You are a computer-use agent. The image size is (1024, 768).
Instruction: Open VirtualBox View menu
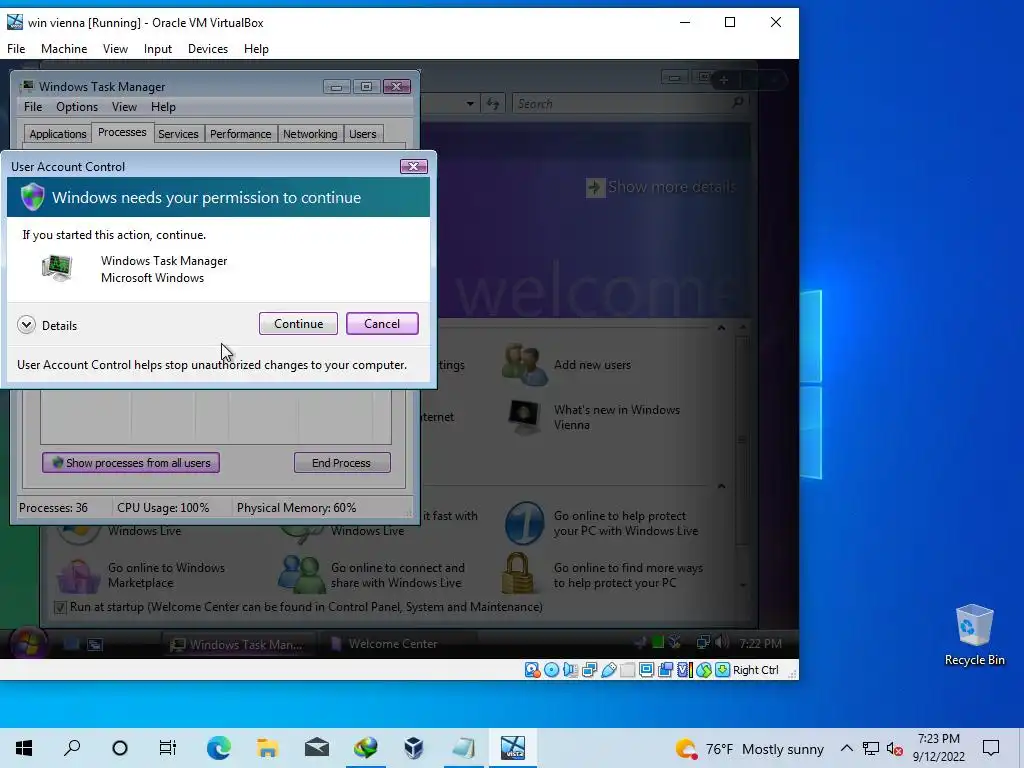tap(115, 49)
